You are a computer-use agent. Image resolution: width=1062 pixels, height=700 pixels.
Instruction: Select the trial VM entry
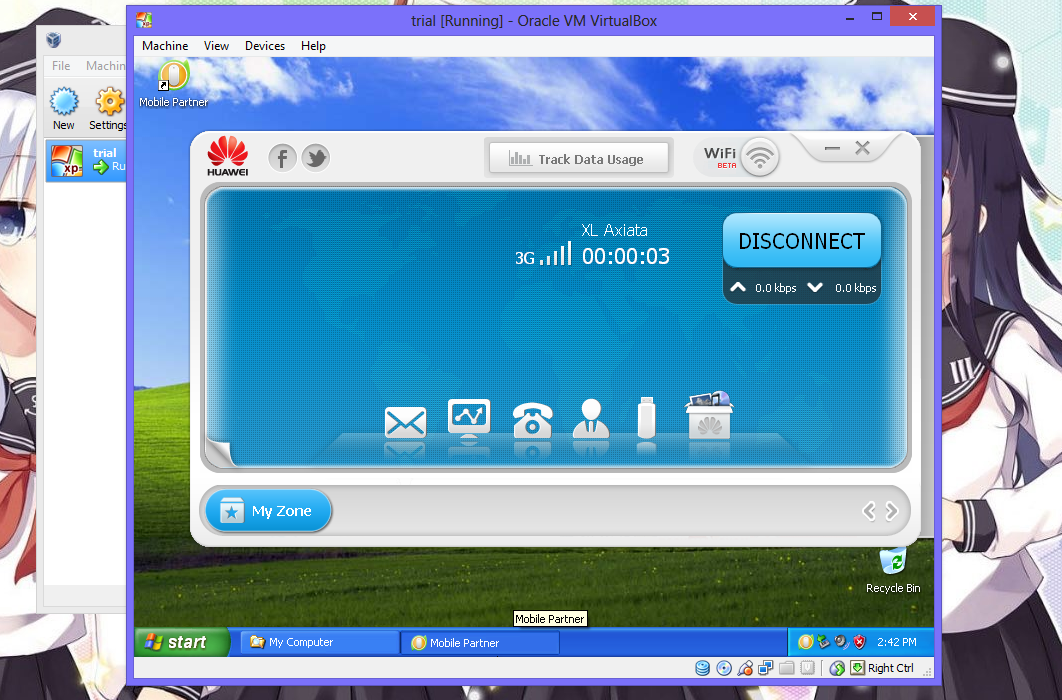(86, 160)
